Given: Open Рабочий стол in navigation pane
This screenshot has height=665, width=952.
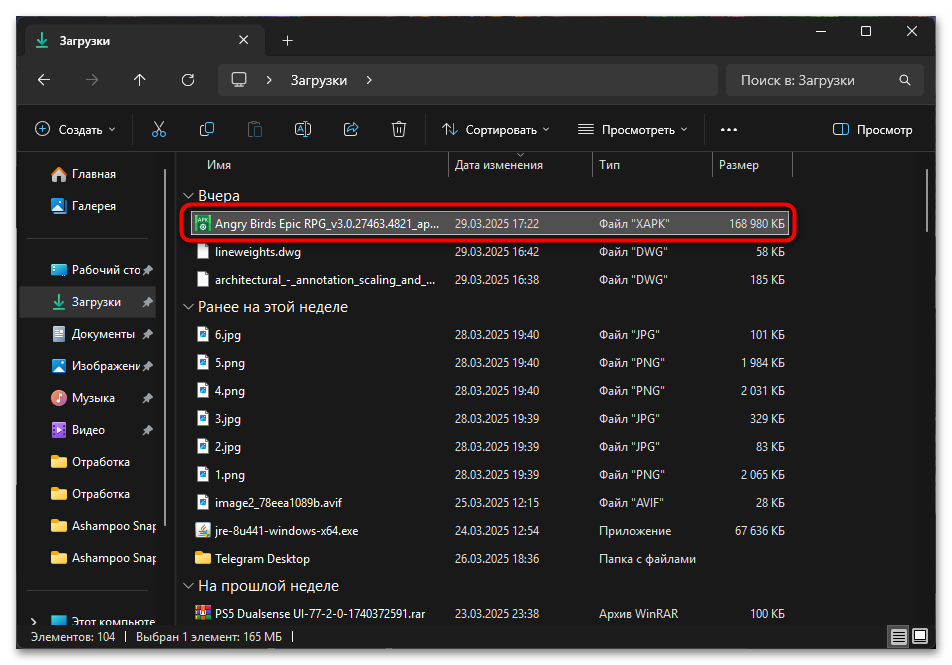Looking at the screenshot, I should (88, 270).
